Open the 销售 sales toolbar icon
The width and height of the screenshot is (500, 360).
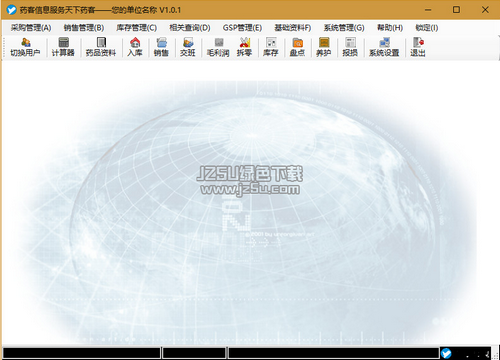tap(161, 47)
